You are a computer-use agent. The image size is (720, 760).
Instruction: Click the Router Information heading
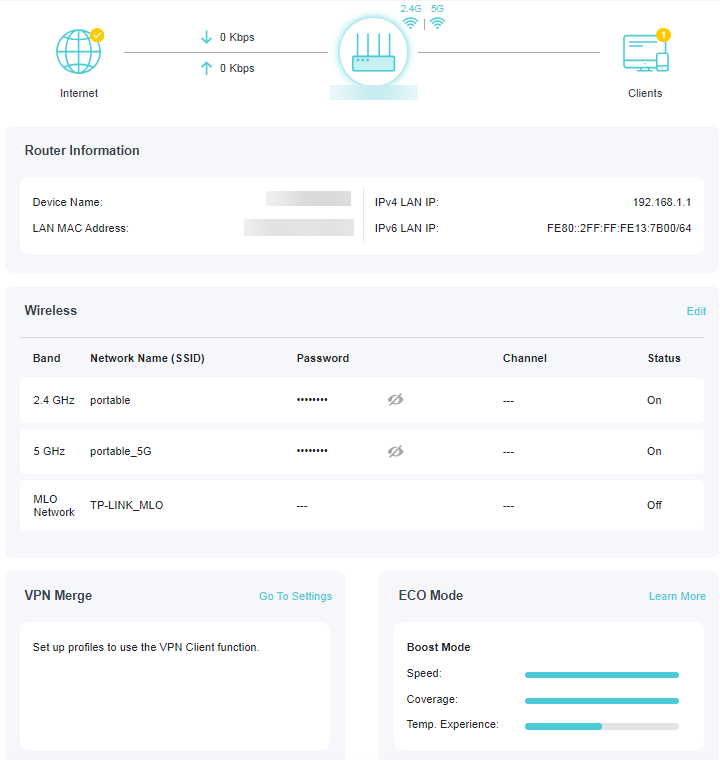82,150
